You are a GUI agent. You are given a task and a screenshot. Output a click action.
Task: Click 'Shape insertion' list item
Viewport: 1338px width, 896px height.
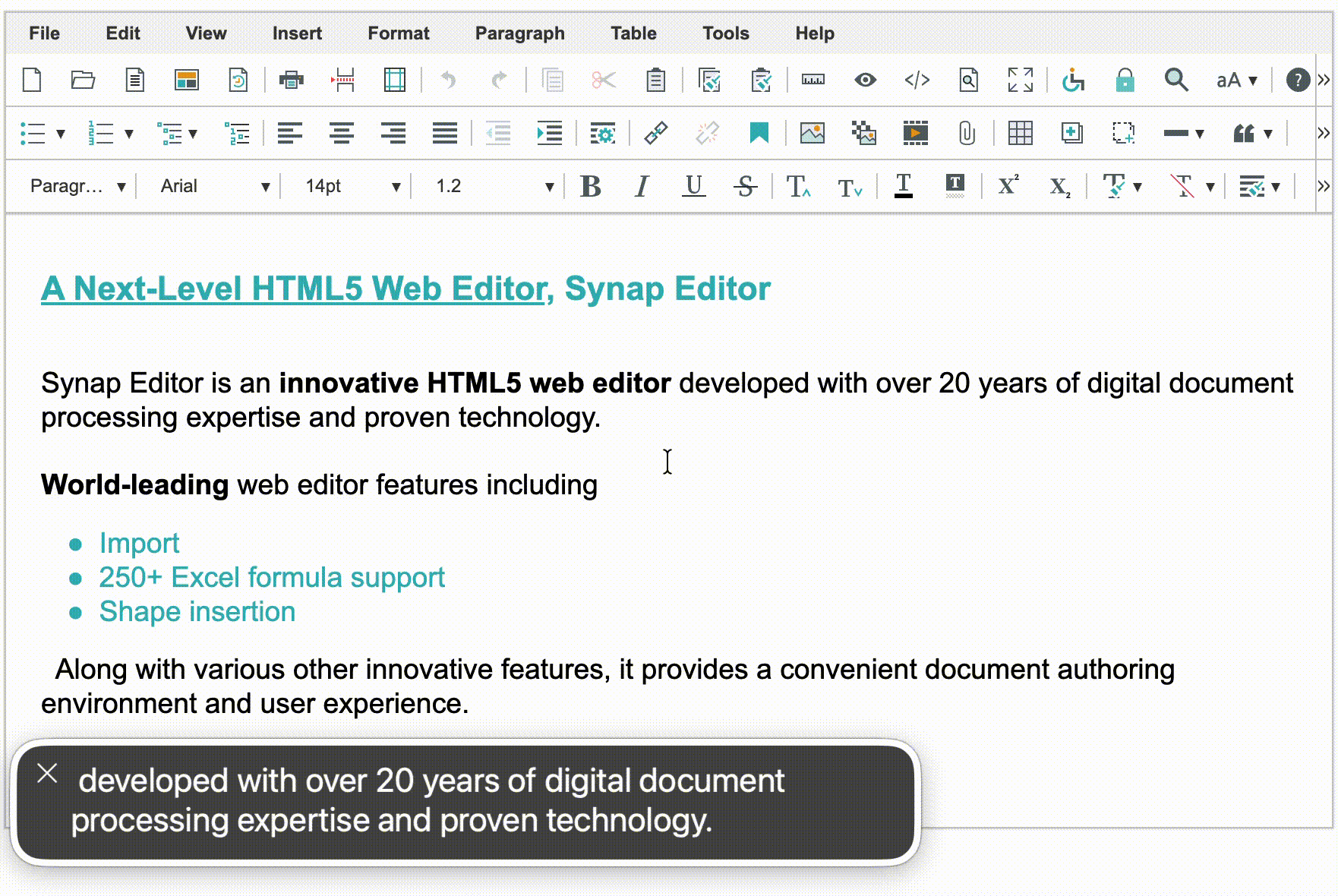point(197,612)
